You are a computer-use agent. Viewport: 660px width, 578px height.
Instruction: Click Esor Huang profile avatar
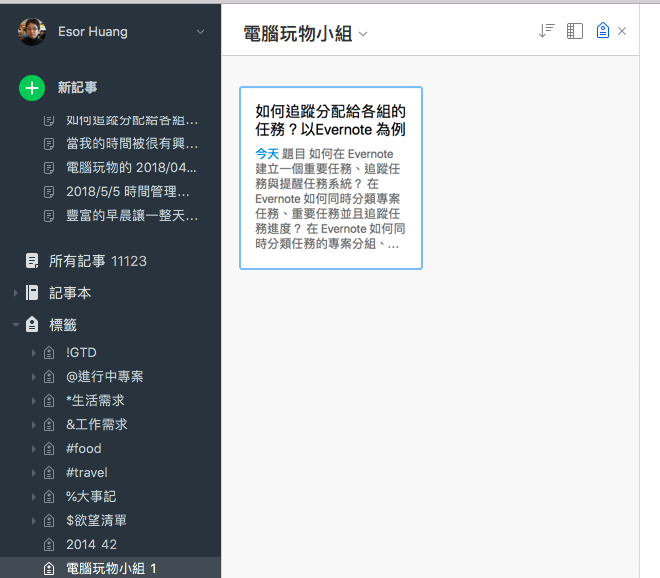click(x=32, y=32)
